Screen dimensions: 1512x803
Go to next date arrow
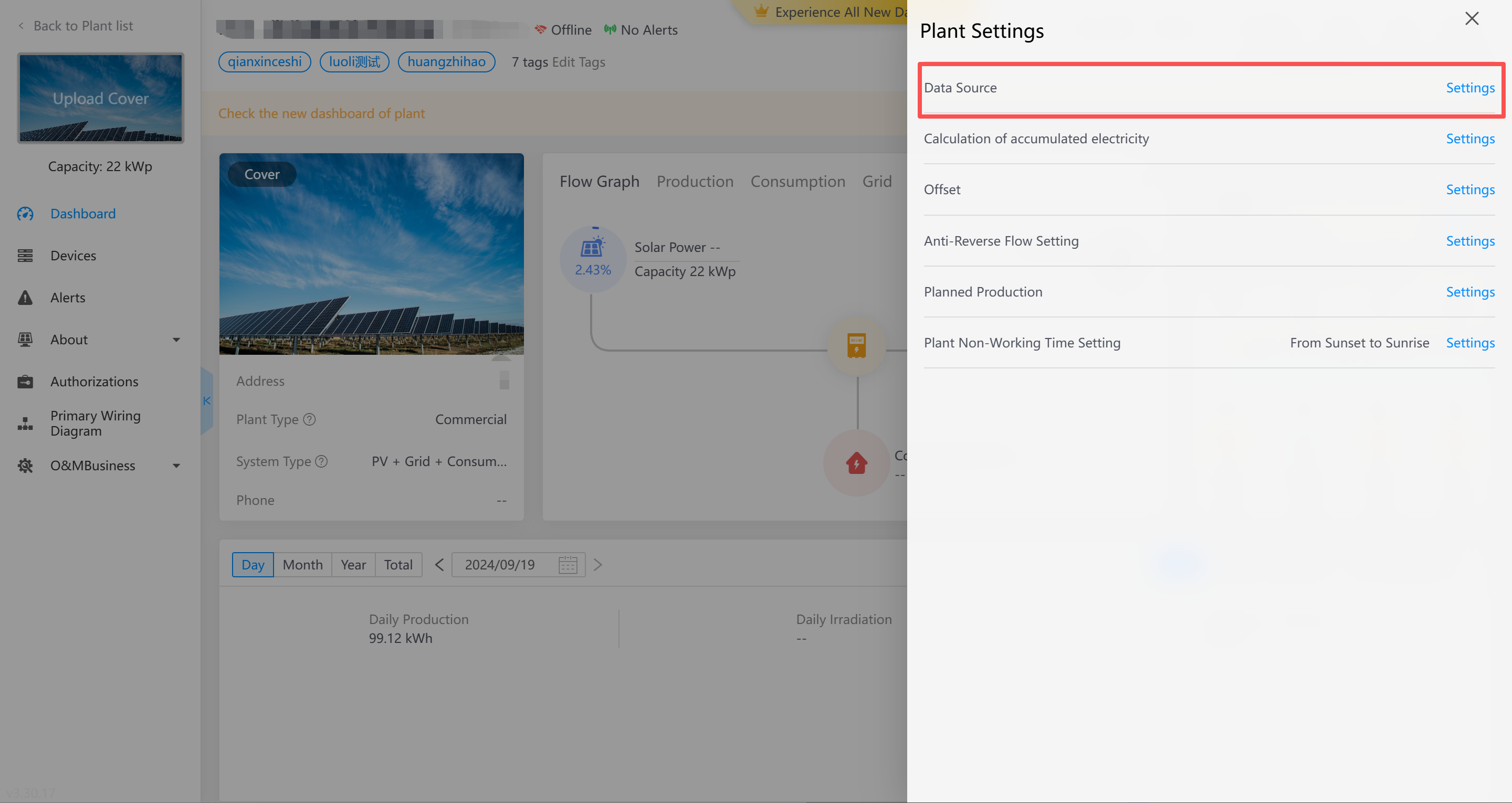point(597,565)
